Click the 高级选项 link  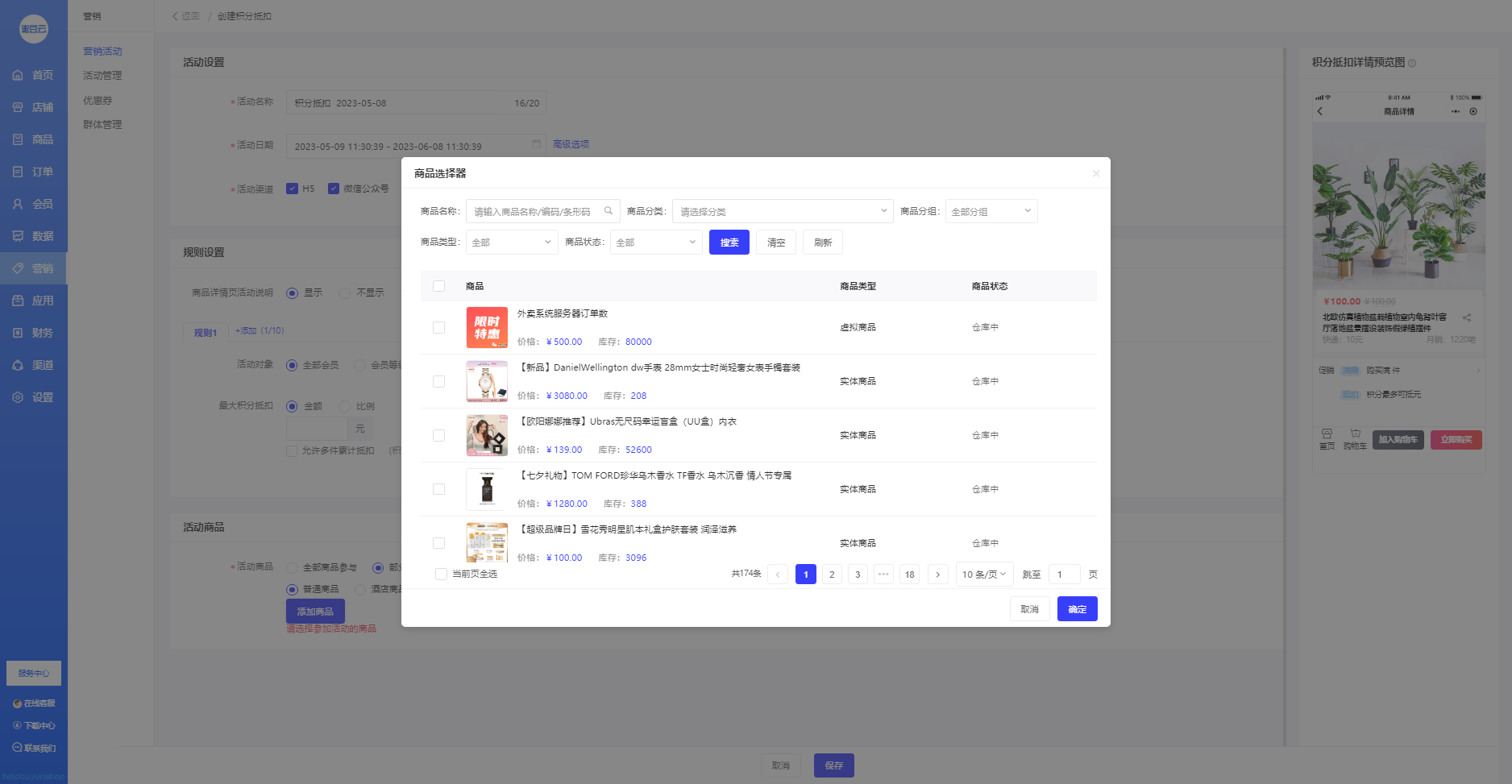(571, 144)
